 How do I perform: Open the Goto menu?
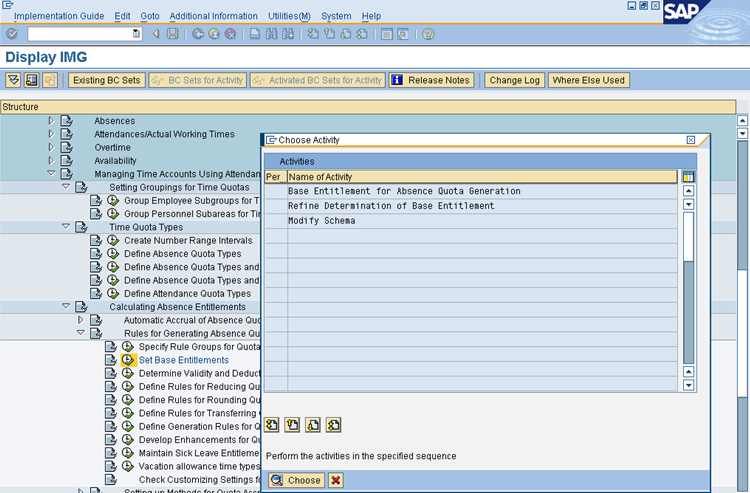pos(150,16)
